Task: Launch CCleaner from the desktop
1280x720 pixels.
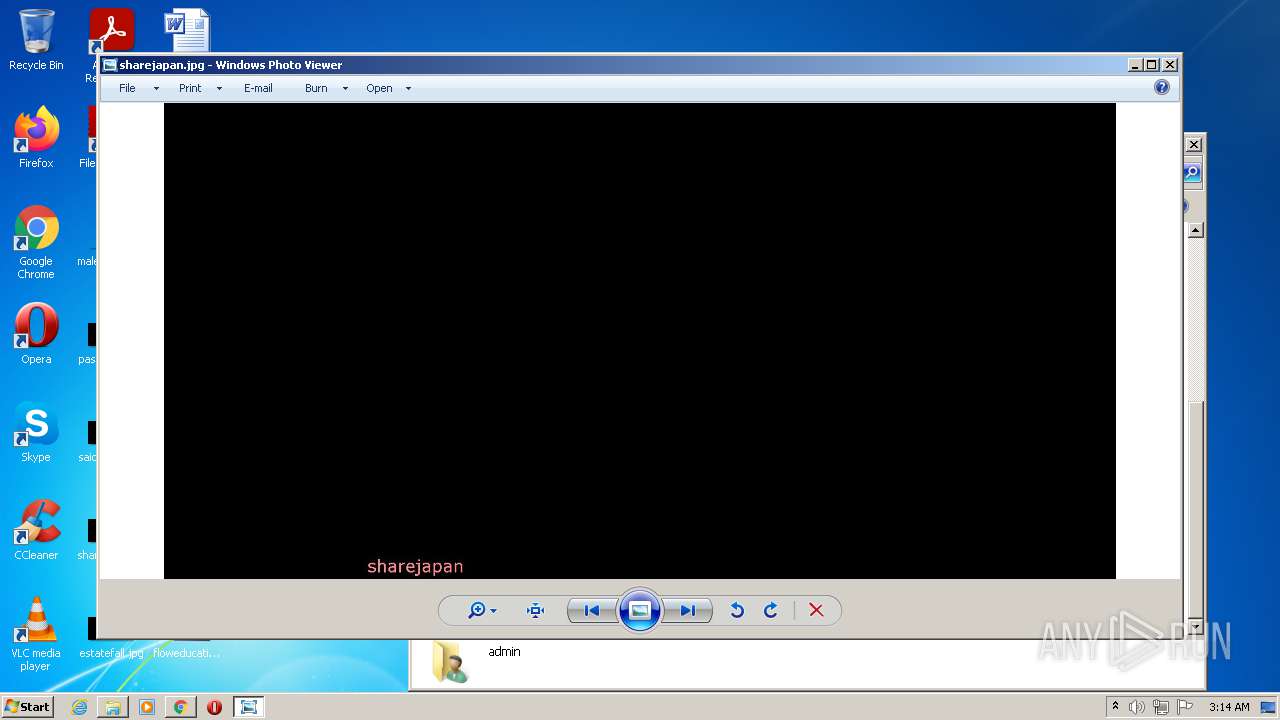Action: point(36,530)
